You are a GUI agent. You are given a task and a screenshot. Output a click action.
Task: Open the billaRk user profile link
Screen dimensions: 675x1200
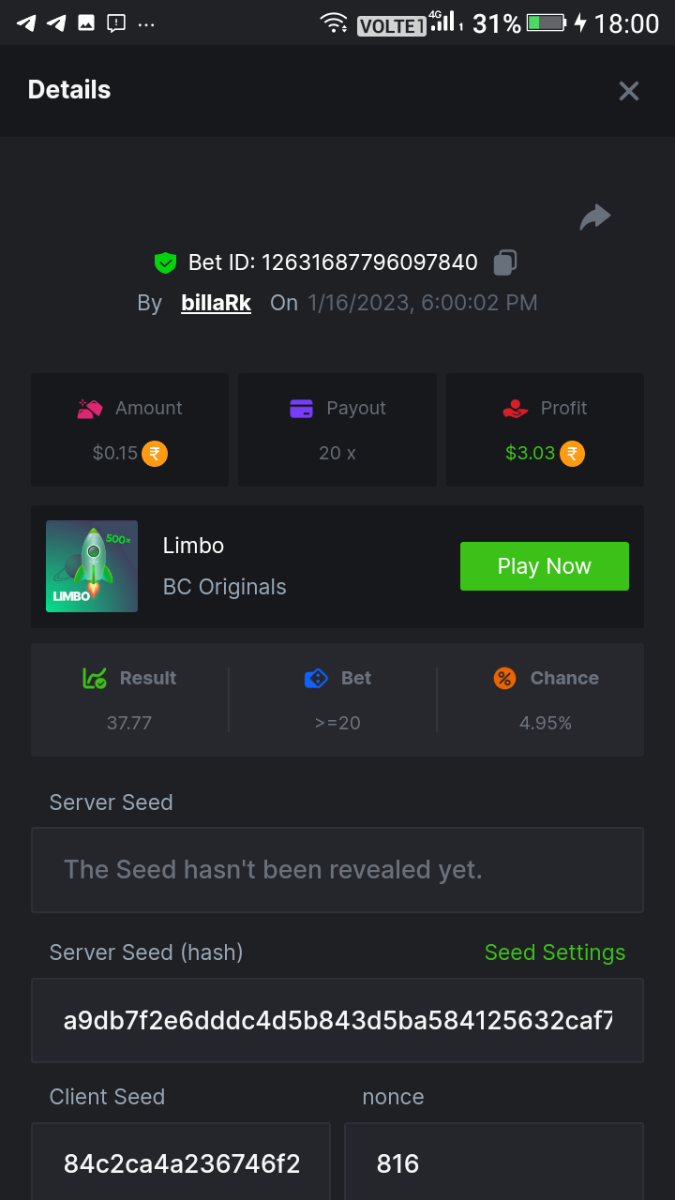pos(216,302)
